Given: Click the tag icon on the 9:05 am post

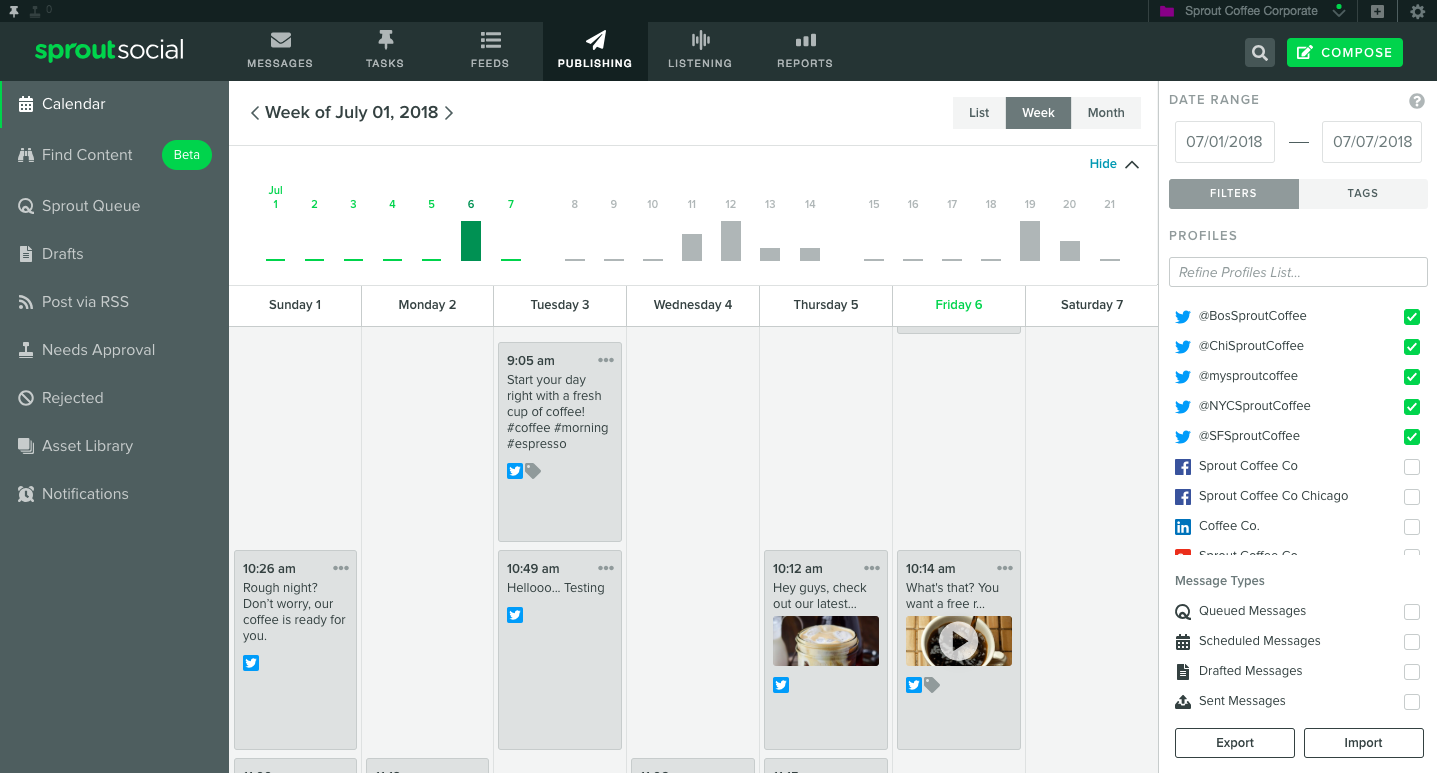Looking at the screenshot, I should pyautogui.click(x=533, y=471).
